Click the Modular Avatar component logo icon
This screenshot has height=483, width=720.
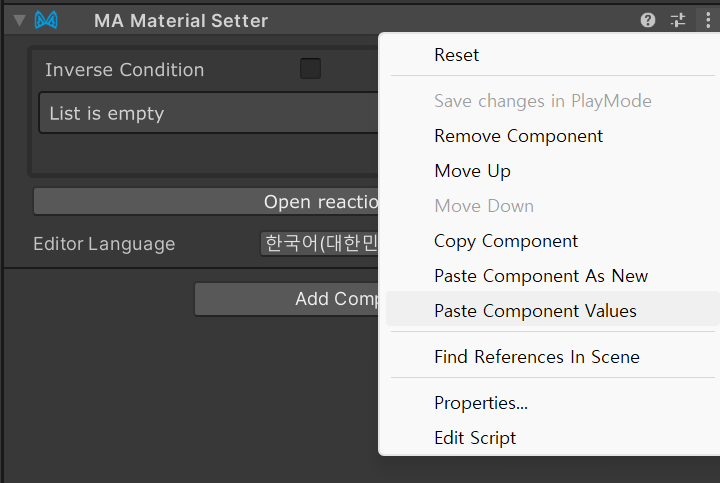pyautogui.click(x=46, y=20)
